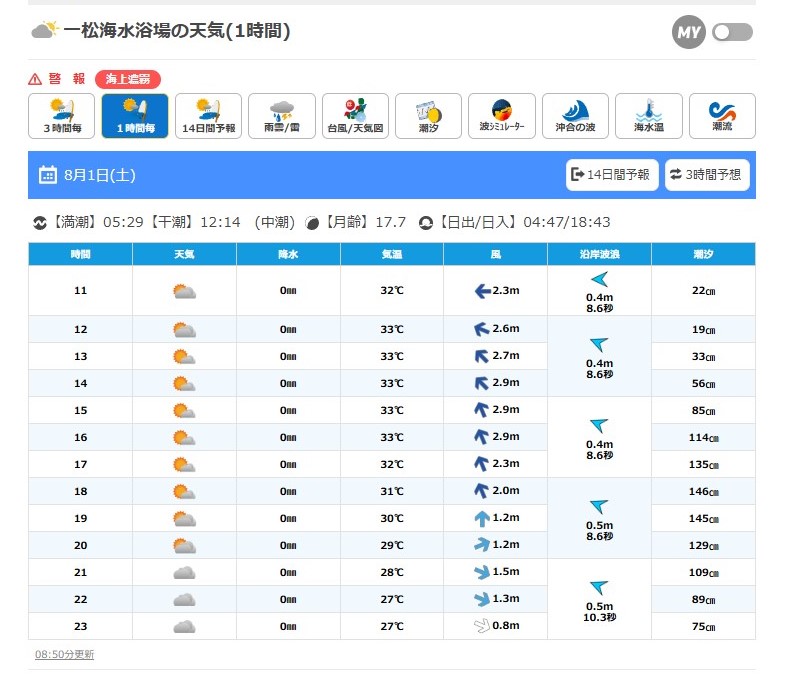Click the cloudy icon in 23時 row
The image size is (787, 675).
pyautogui.click(x=184, y=627)
